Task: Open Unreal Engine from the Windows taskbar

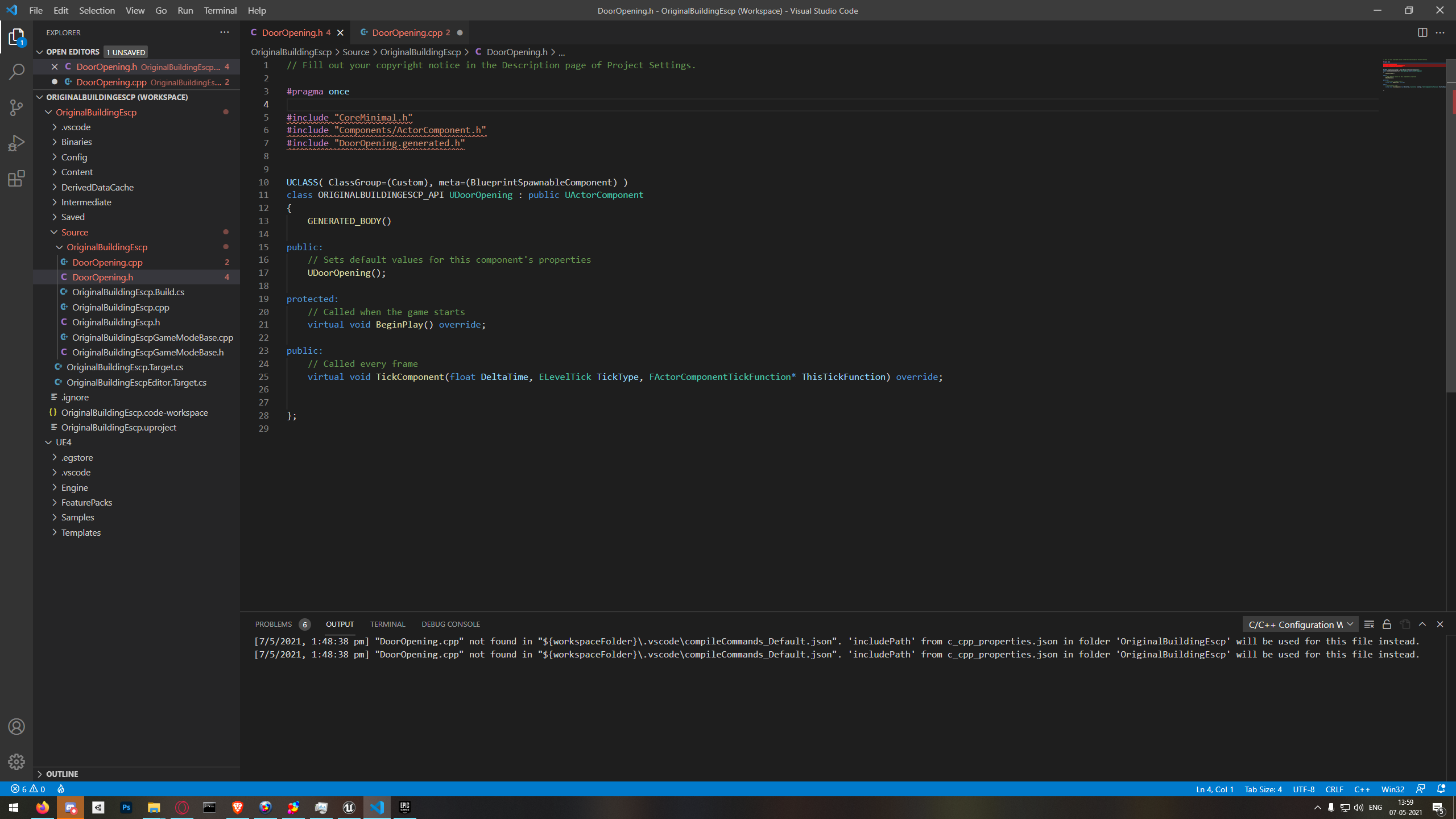Action: coord(349,807)
